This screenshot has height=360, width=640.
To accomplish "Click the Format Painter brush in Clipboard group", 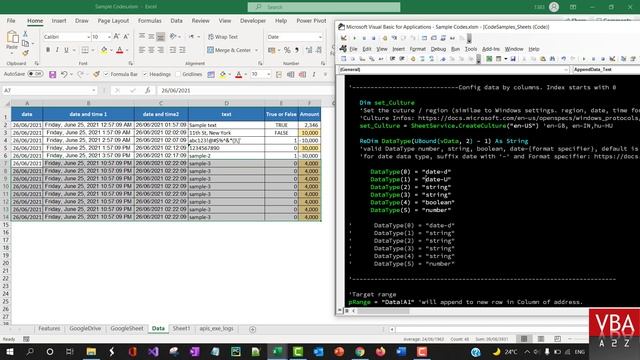I will click(25, 53).
